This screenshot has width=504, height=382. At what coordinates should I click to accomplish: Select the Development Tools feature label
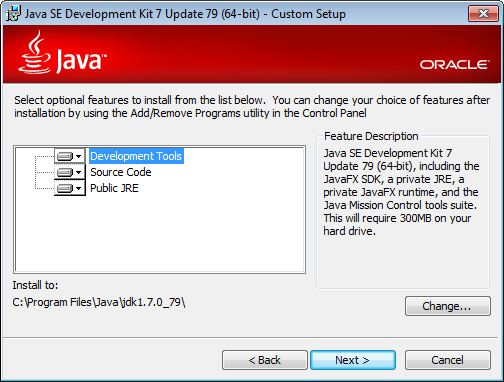point(136,156)
